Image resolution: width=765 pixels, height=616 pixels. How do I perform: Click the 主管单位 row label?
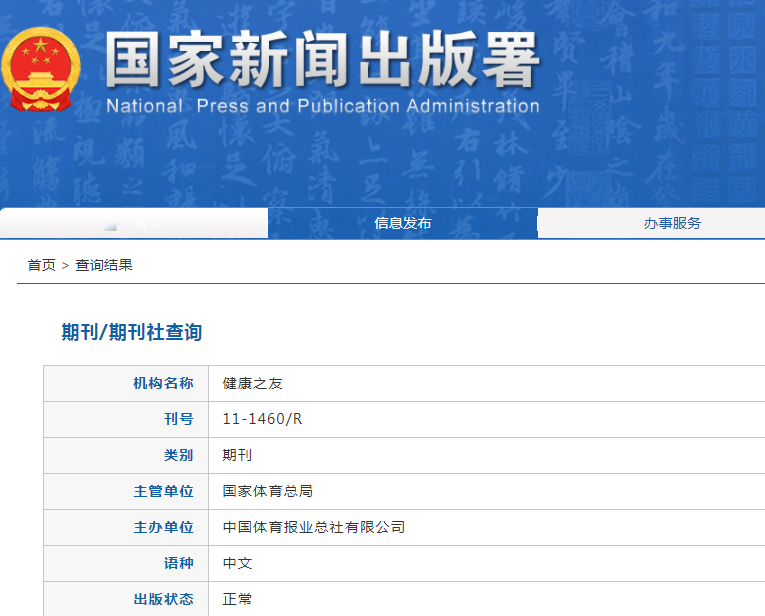coord(163,491)
